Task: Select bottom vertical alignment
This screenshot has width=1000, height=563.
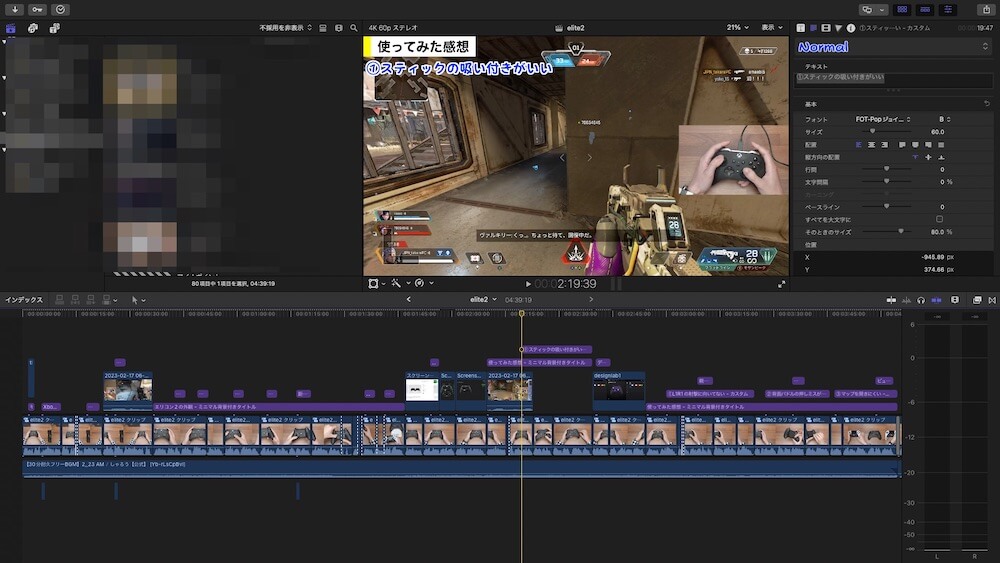Action: pos(941,157)
